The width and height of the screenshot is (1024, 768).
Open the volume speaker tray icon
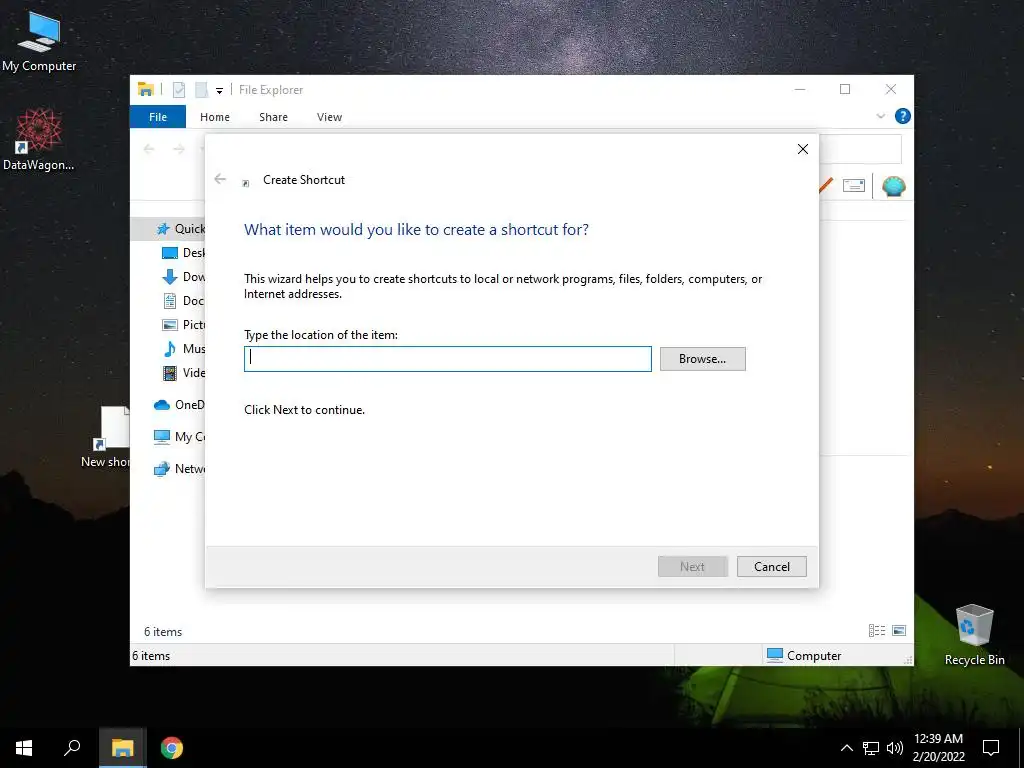[895, 748]
